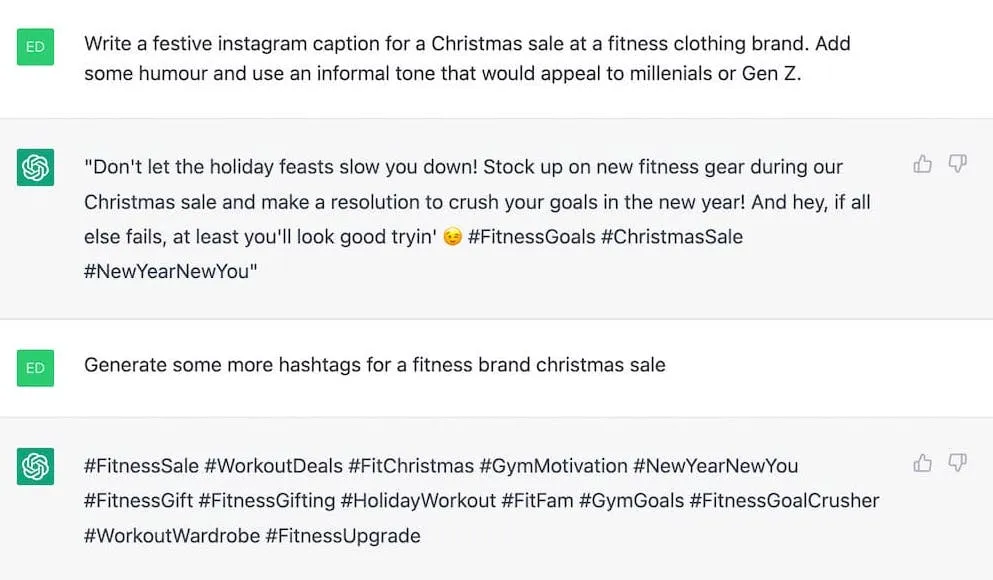
Task: Click the ED avatar next to the first prompt
Action: (35, 47)
